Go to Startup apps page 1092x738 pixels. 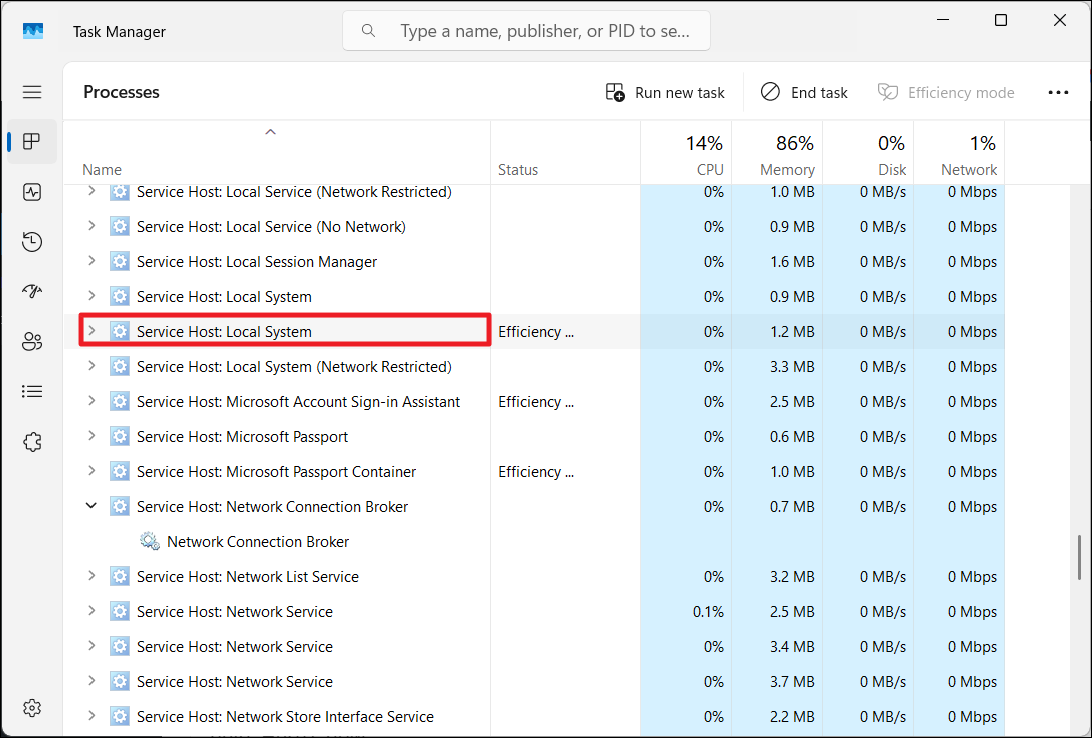coord(32,291)
